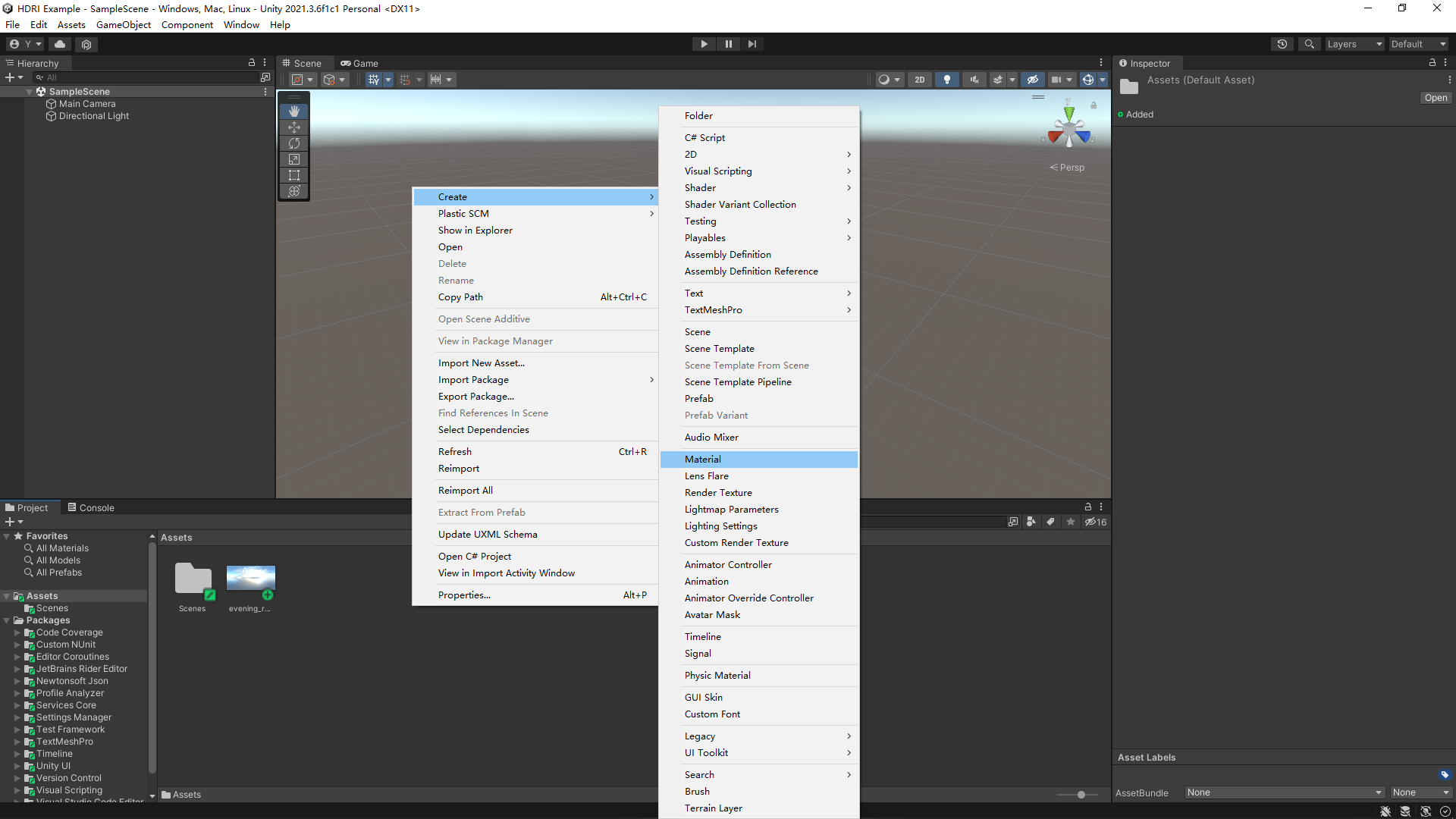Click the Rect Transform tool icon

pos(293,174)
